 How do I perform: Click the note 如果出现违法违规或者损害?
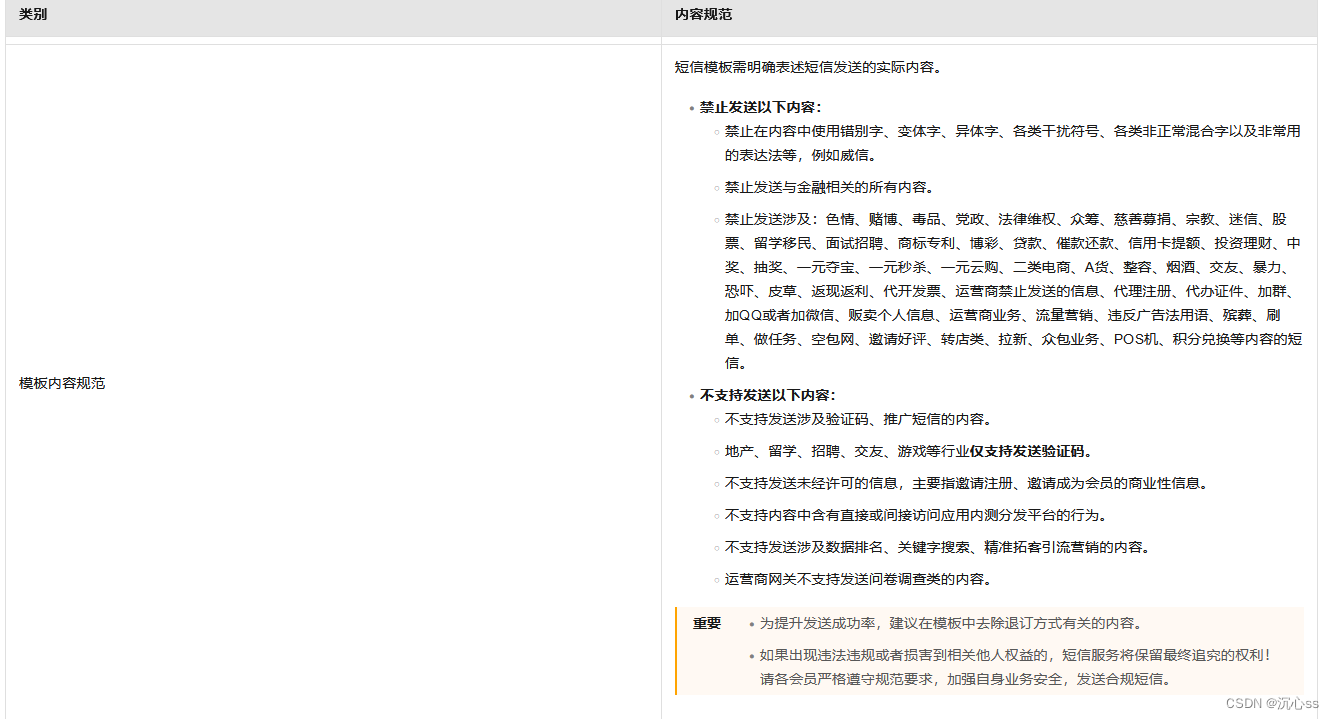point(1015,655)
